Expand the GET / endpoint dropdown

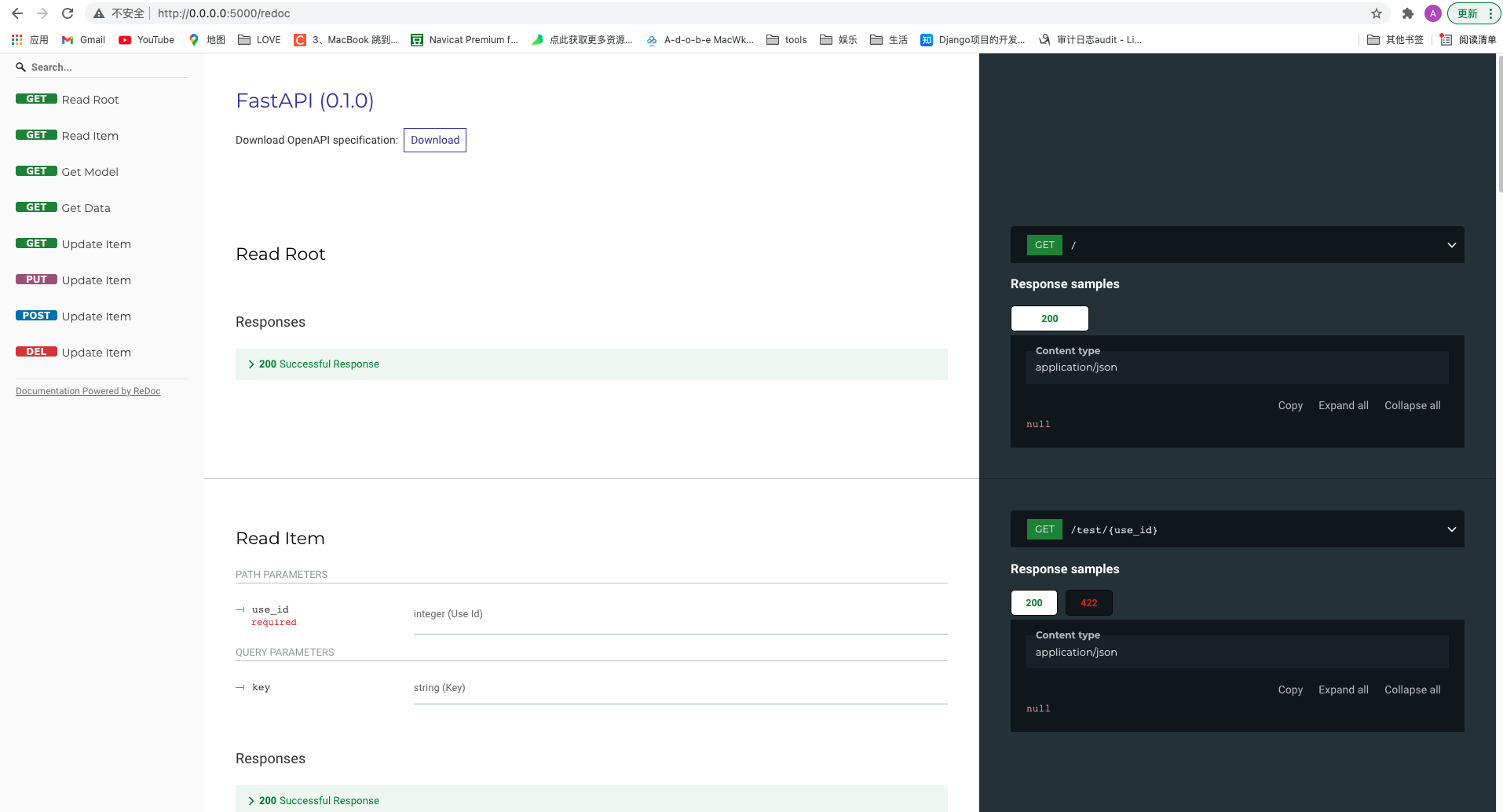[x=1451, y=245]
